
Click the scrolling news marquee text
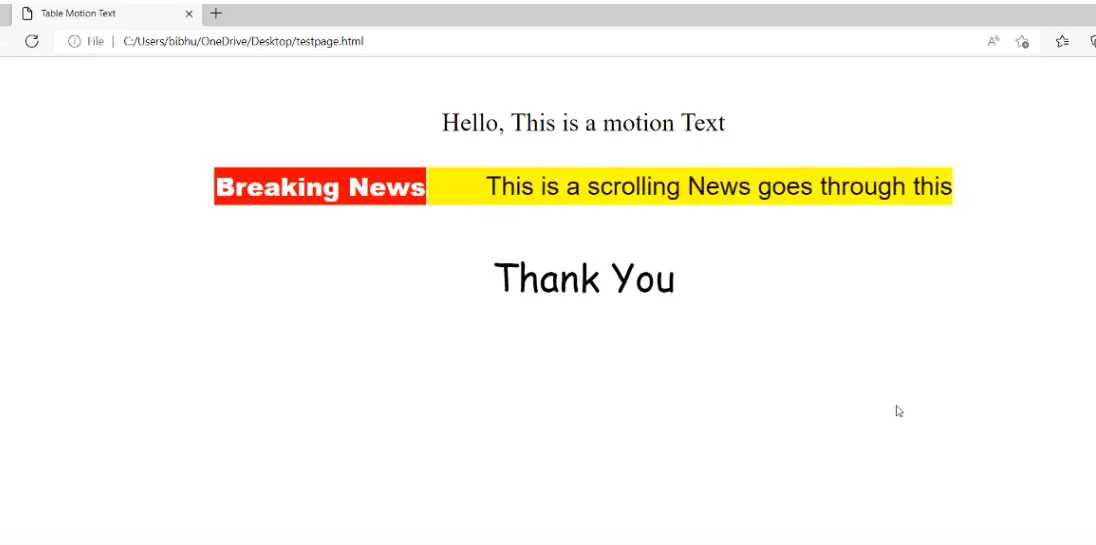click(719, 187)
